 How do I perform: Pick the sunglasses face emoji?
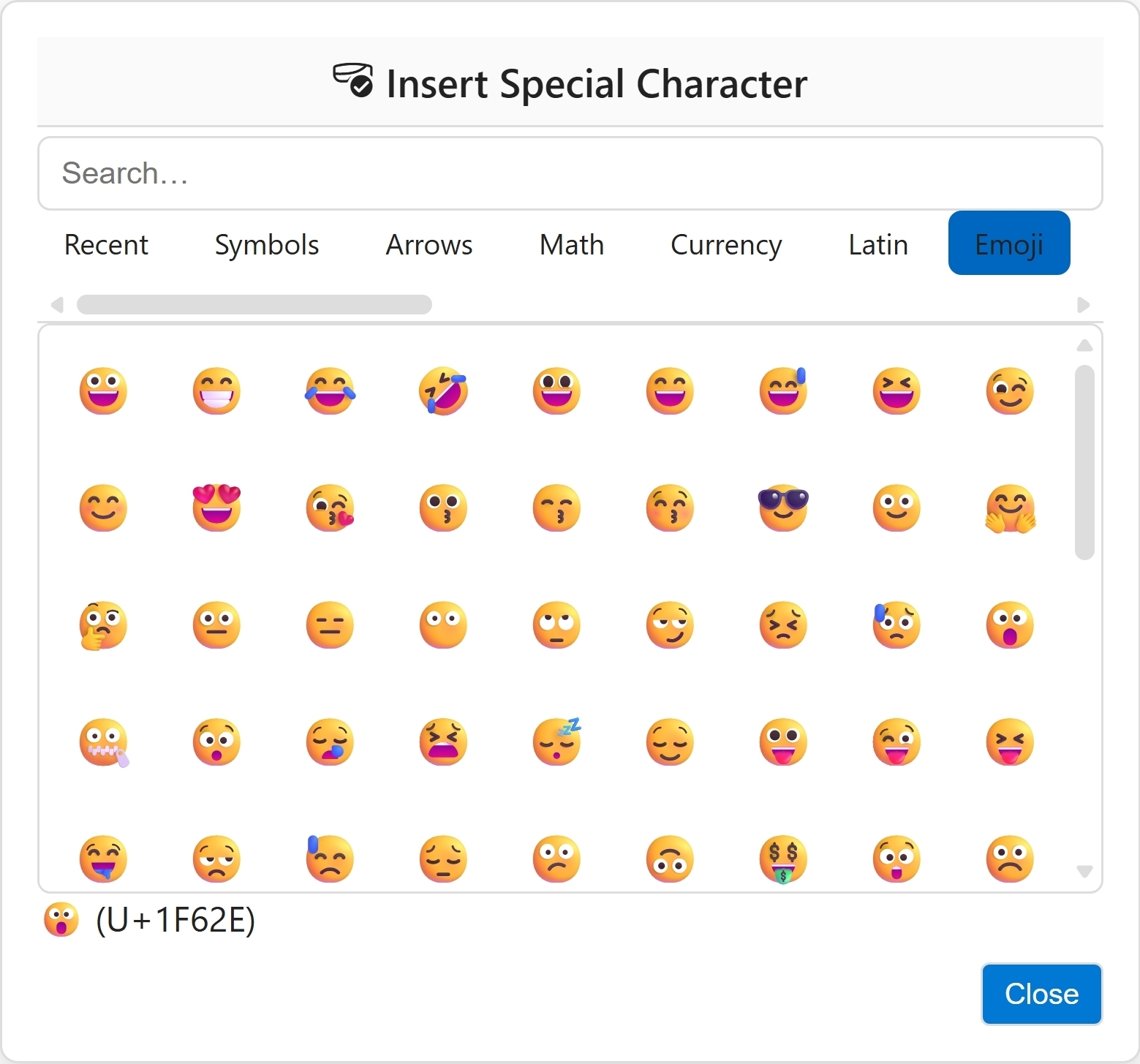click(783, 508)
